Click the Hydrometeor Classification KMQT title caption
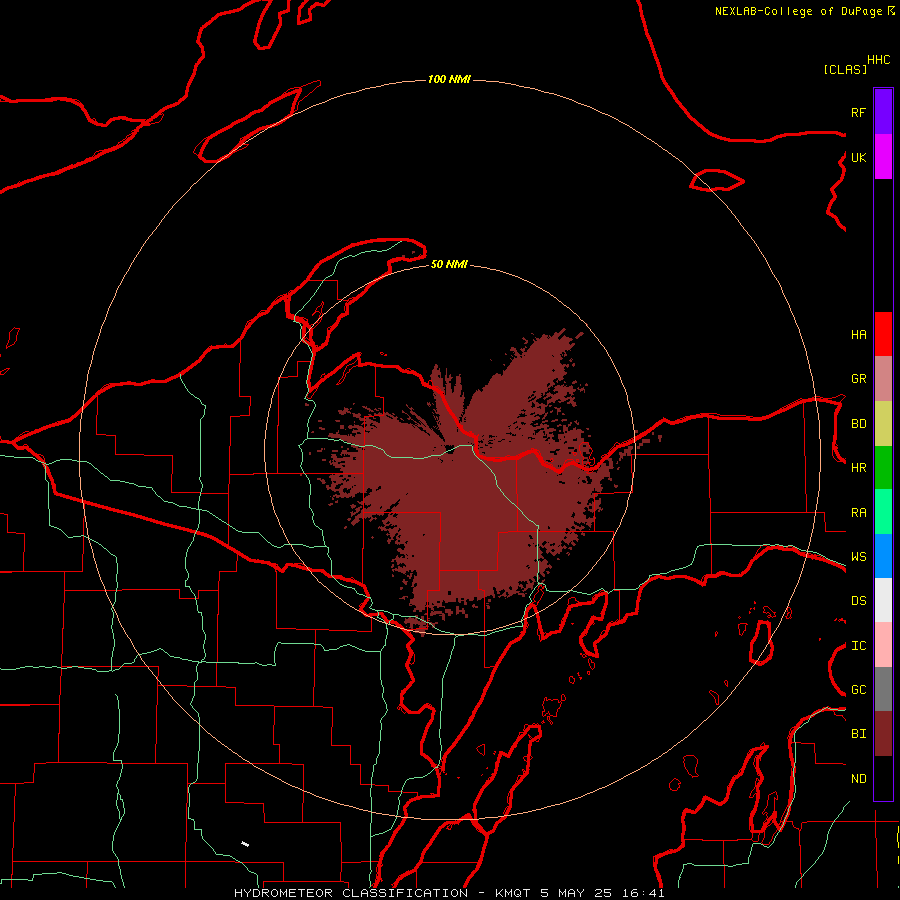This screenshot has height=900, width=900. tap(449, 893)
